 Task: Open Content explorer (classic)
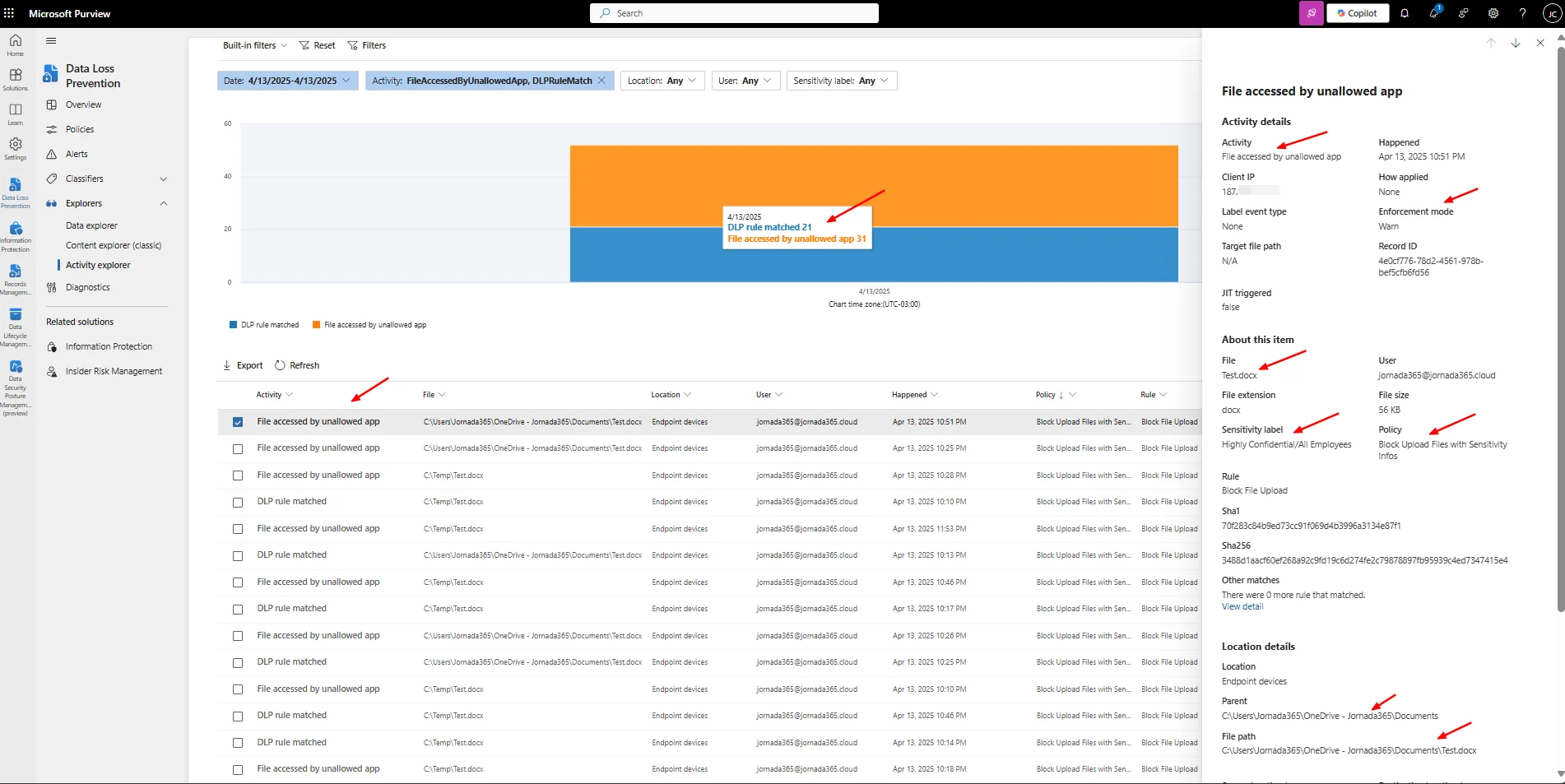pyautogui.click(x=114, y=245)
